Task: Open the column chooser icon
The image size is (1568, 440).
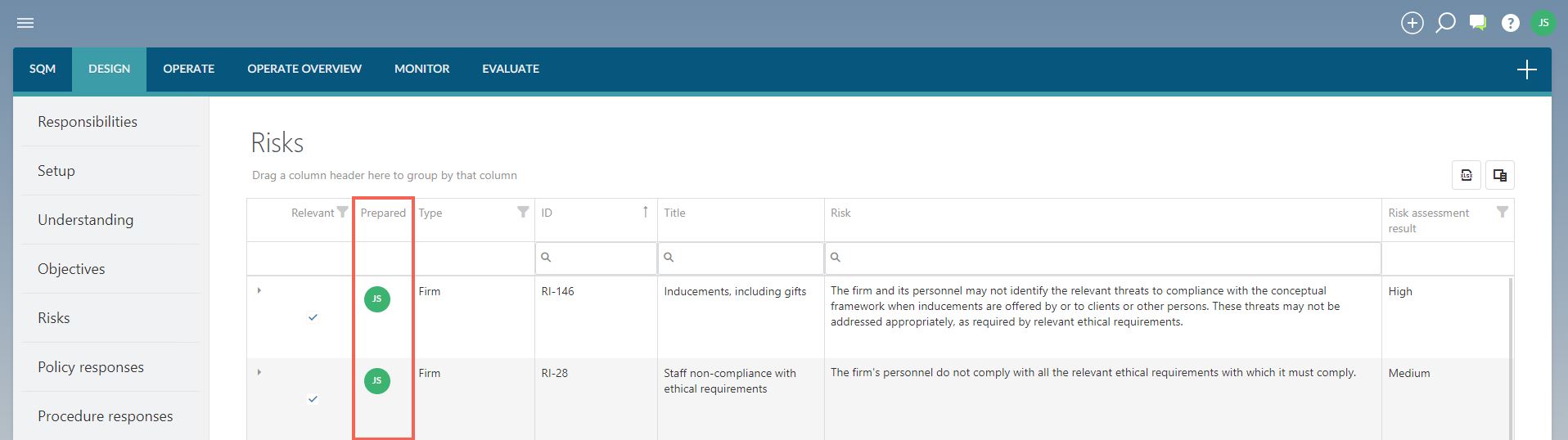Action: (x=1500, y=175)
